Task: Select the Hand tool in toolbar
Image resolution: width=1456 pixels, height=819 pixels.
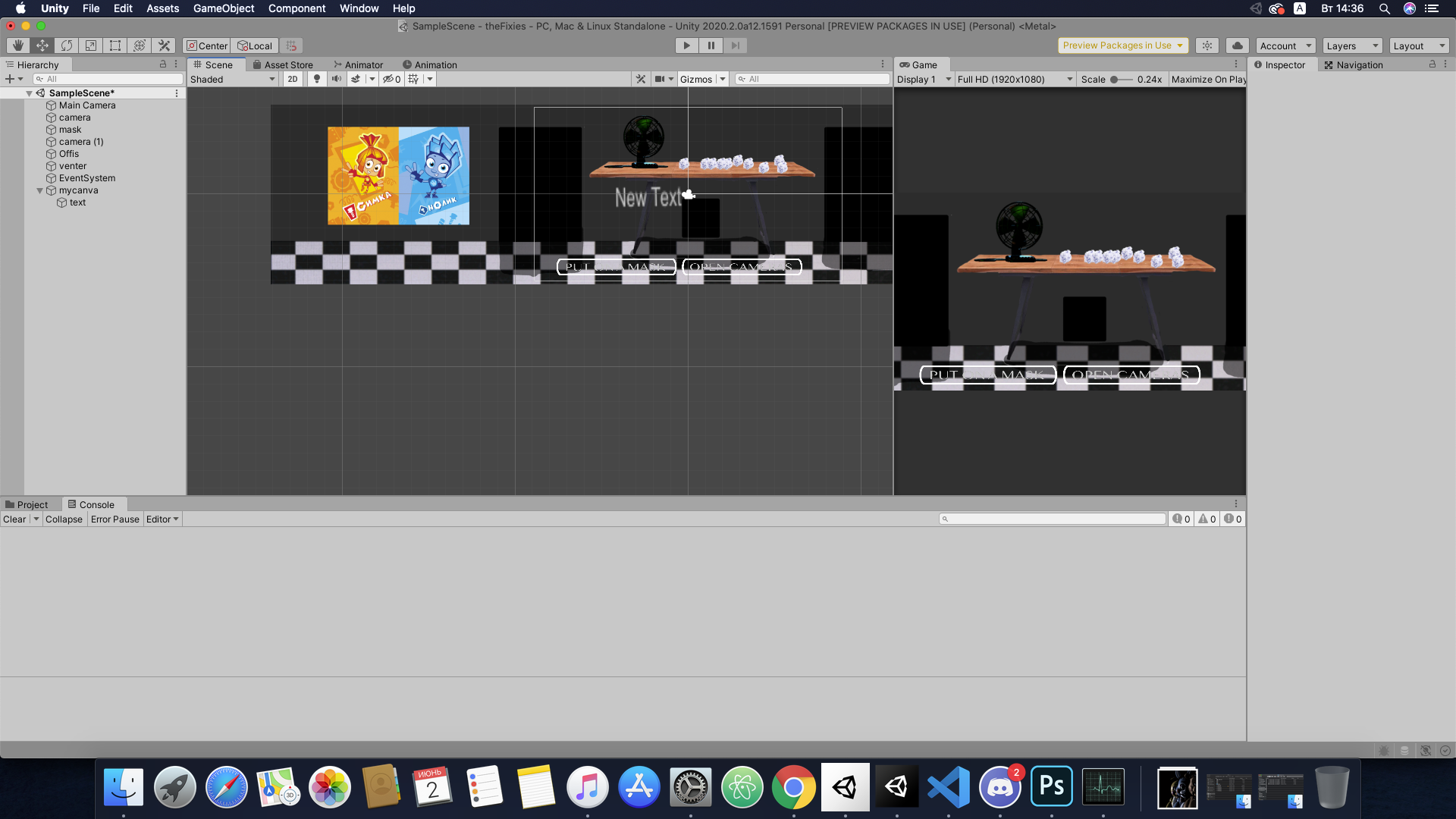Action: pyautogui.click(x=18, y=45)
